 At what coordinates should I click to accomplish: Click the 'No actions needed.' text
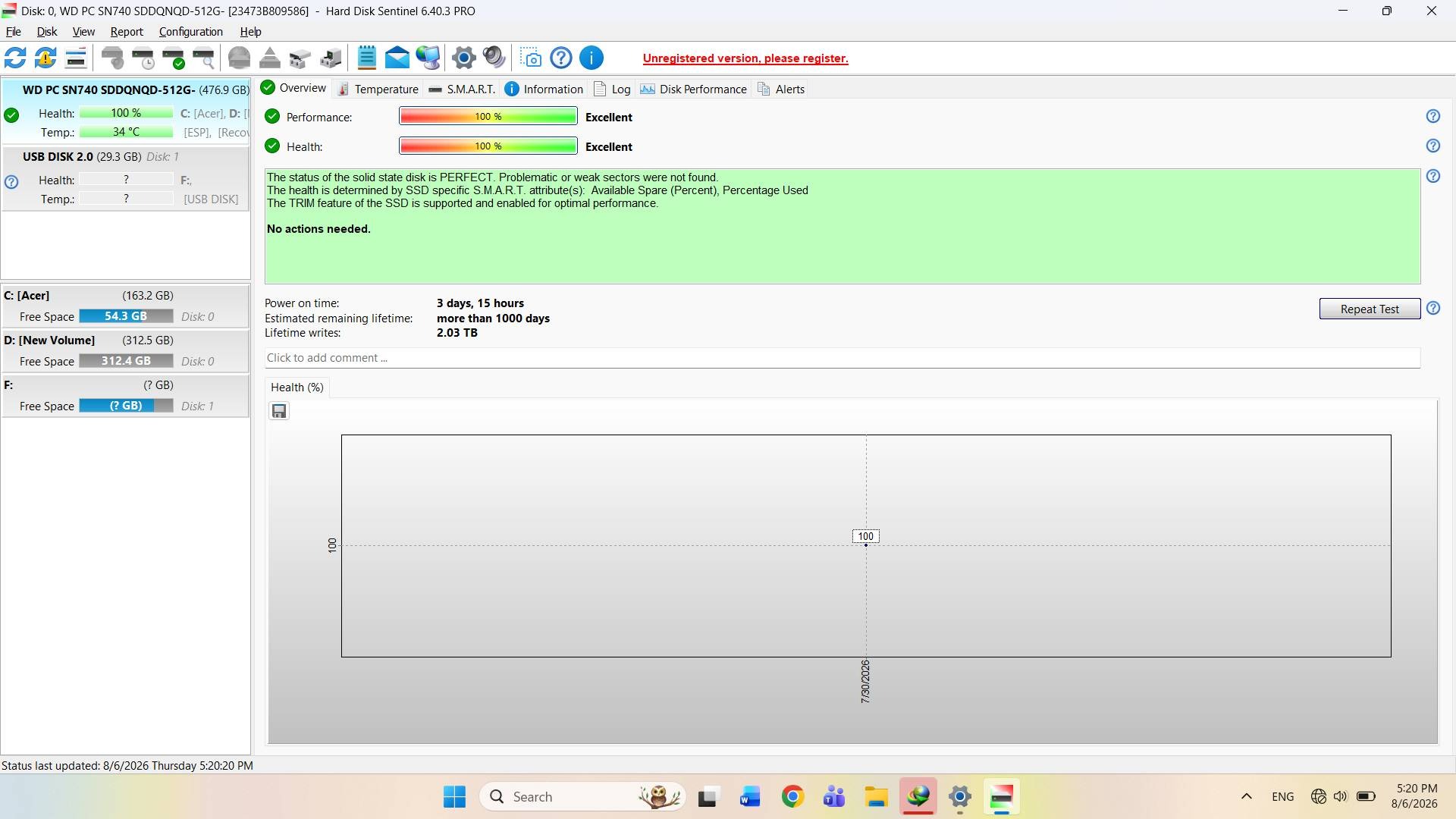pyautogui.click(x=318, y=229)
